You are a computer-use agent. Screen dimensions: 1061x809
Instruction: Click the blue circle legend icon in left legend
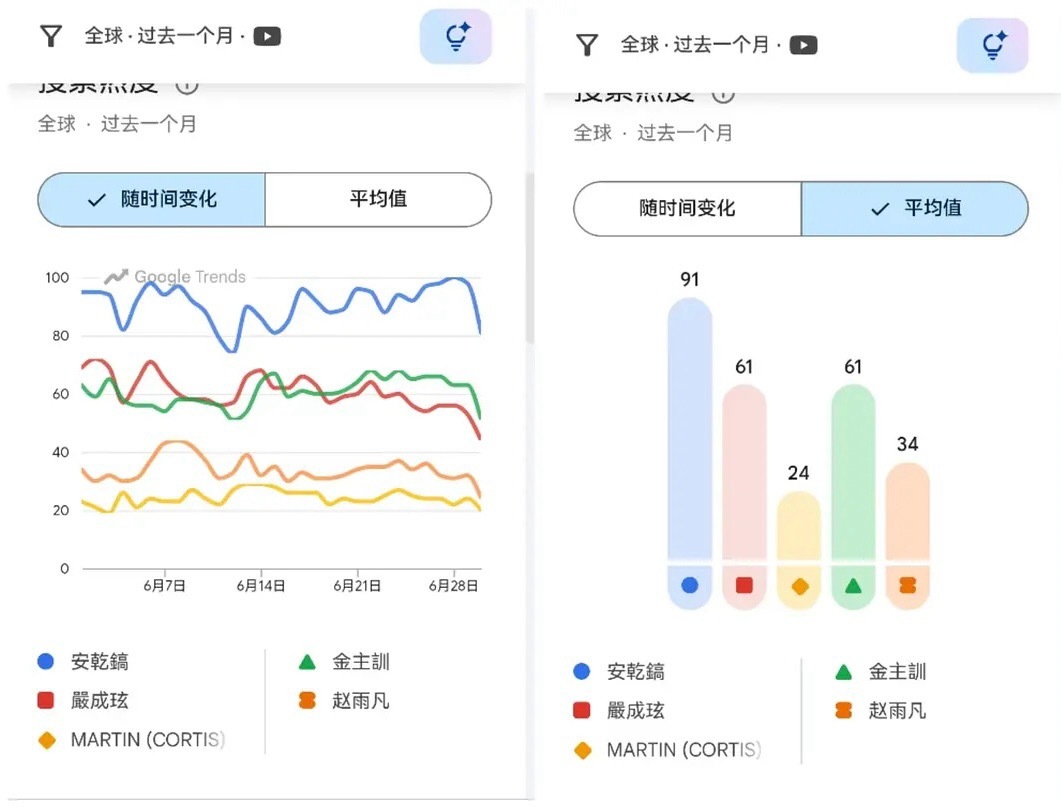tap(45, 661)
